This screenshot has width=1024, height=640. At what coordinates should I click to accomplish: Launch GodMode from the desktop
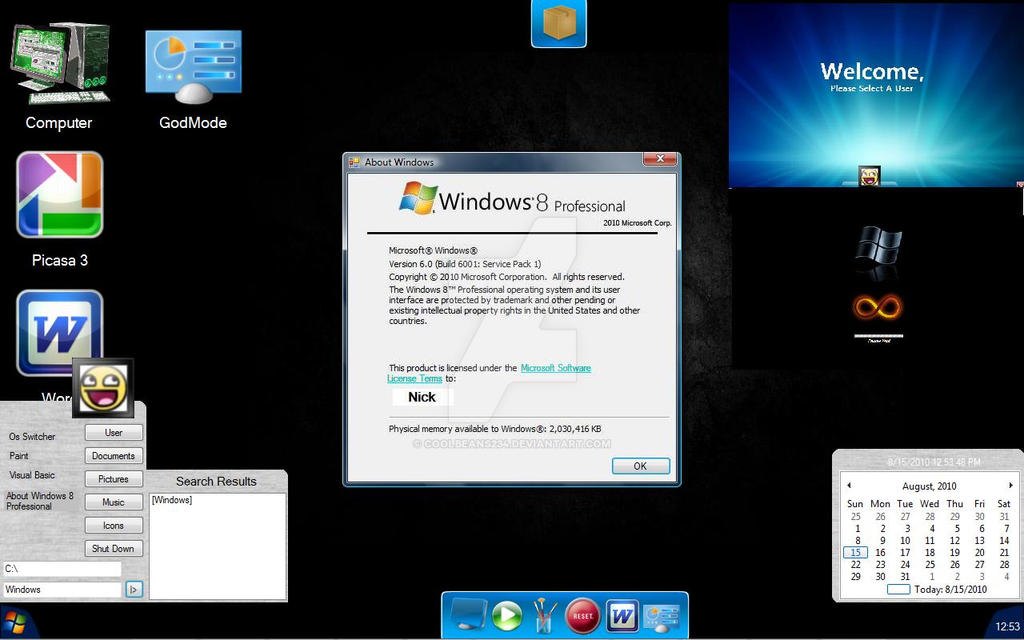pos(192,65)
